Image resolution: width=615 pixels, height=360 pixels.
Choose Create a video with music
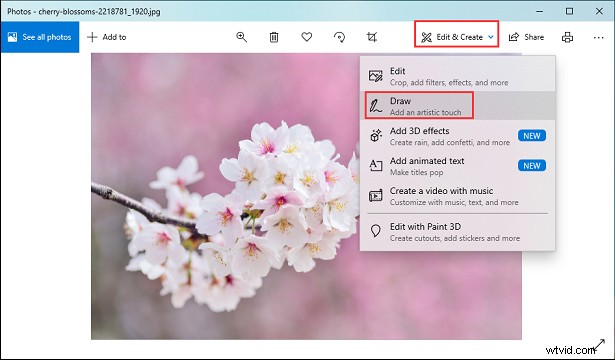point(457,196)
